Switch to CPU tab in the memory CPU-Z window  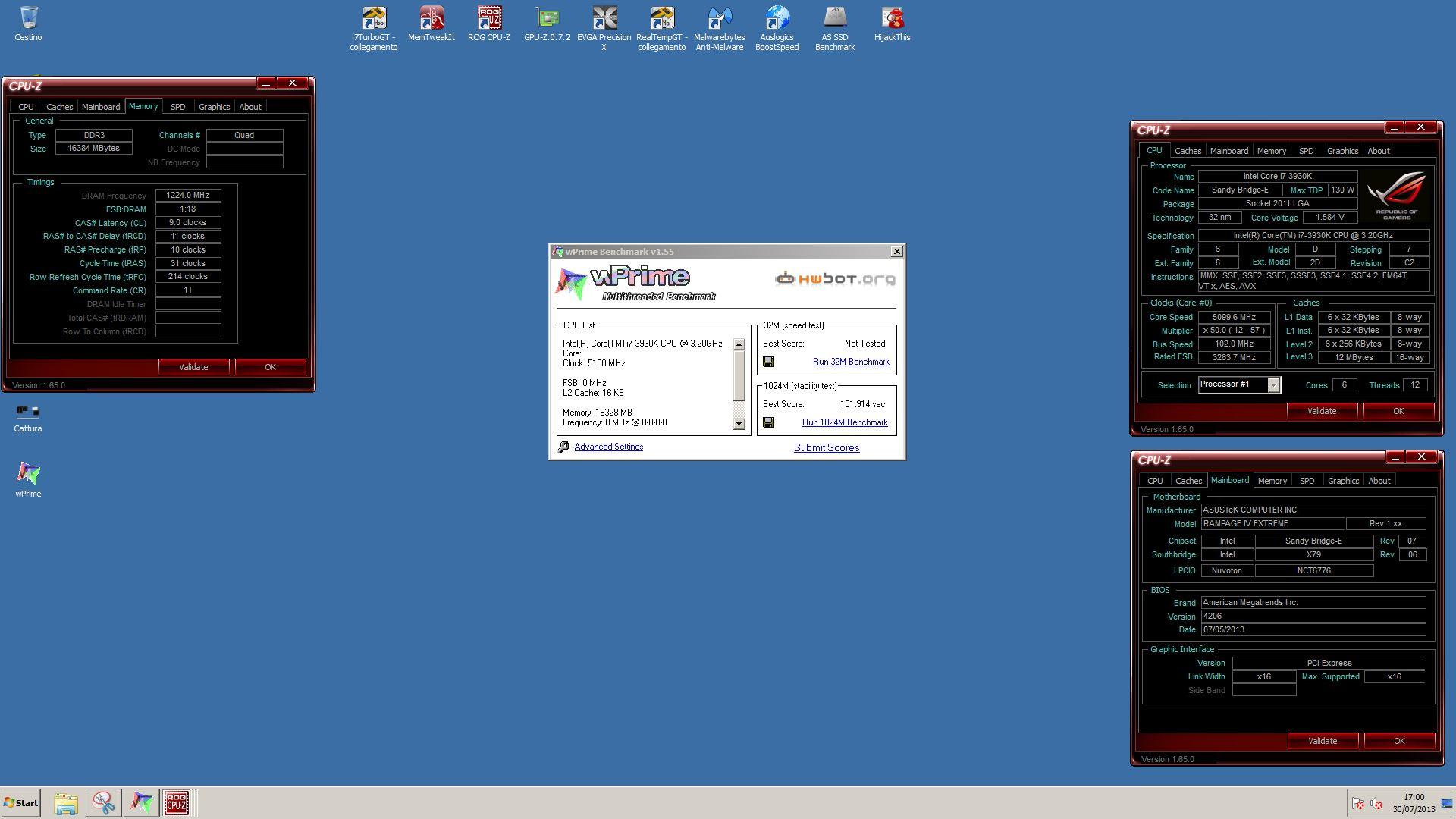pyautogui.click(x=26, y=107)
